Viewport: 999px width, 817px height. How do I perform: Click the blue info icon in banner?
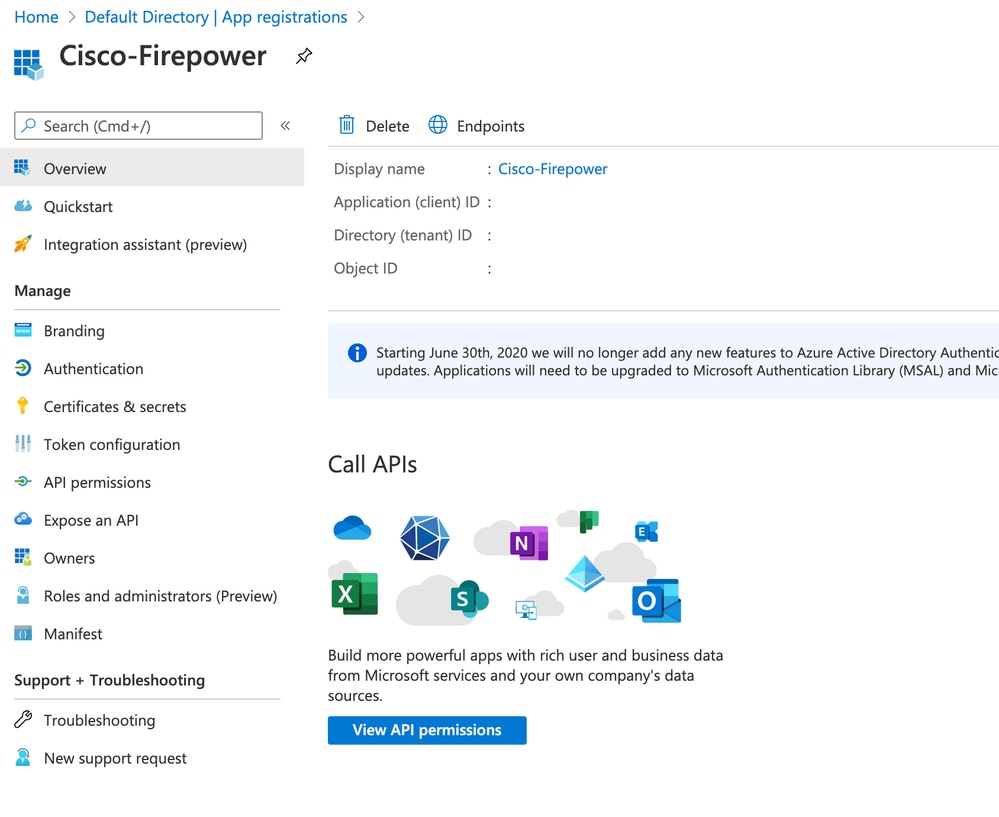coord(357,352)
